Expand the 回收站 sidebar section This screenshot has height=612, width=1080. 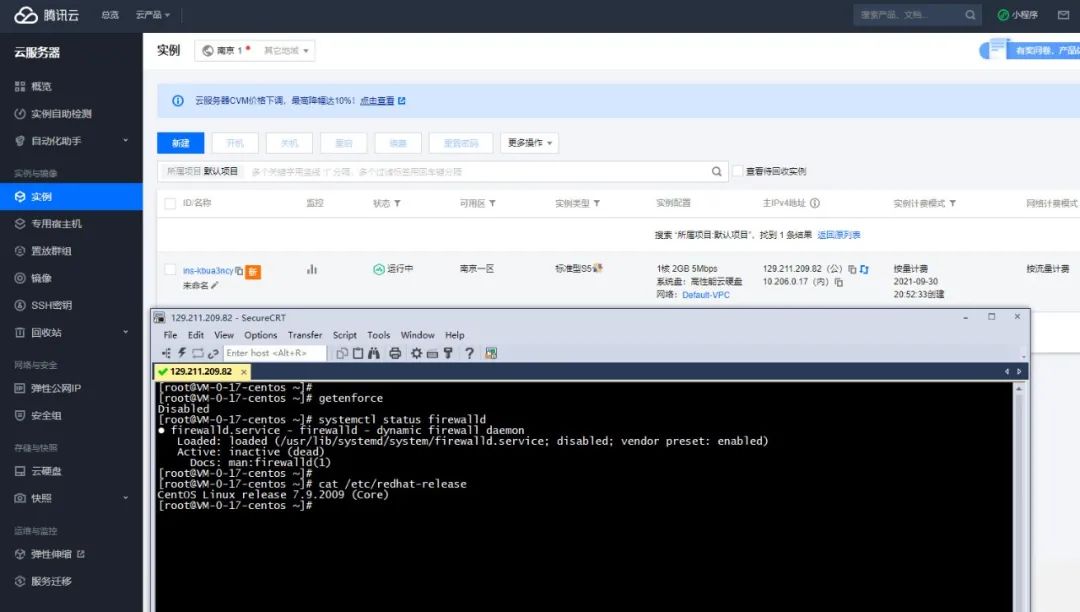[125, 332]
